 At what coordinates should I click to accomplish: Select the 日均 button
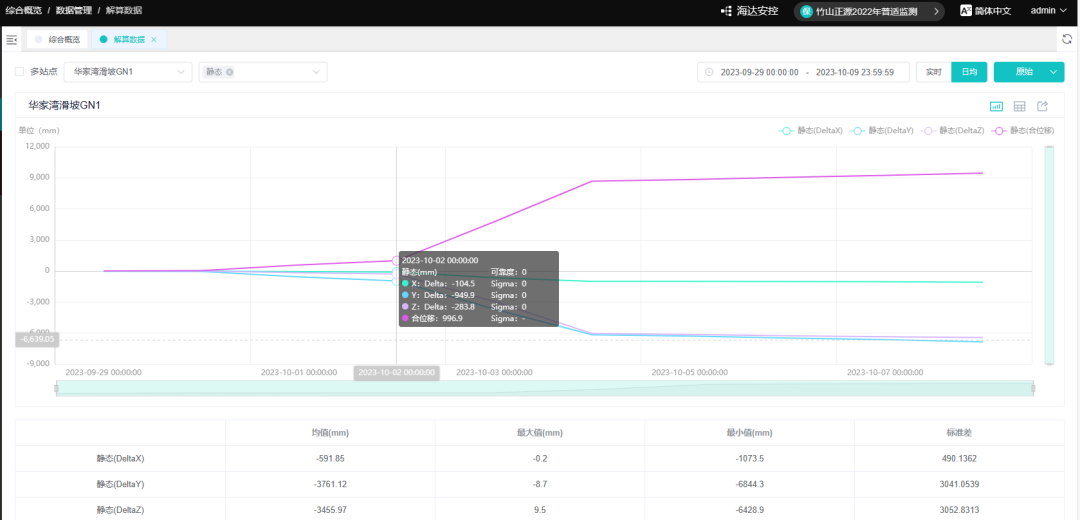969,72
